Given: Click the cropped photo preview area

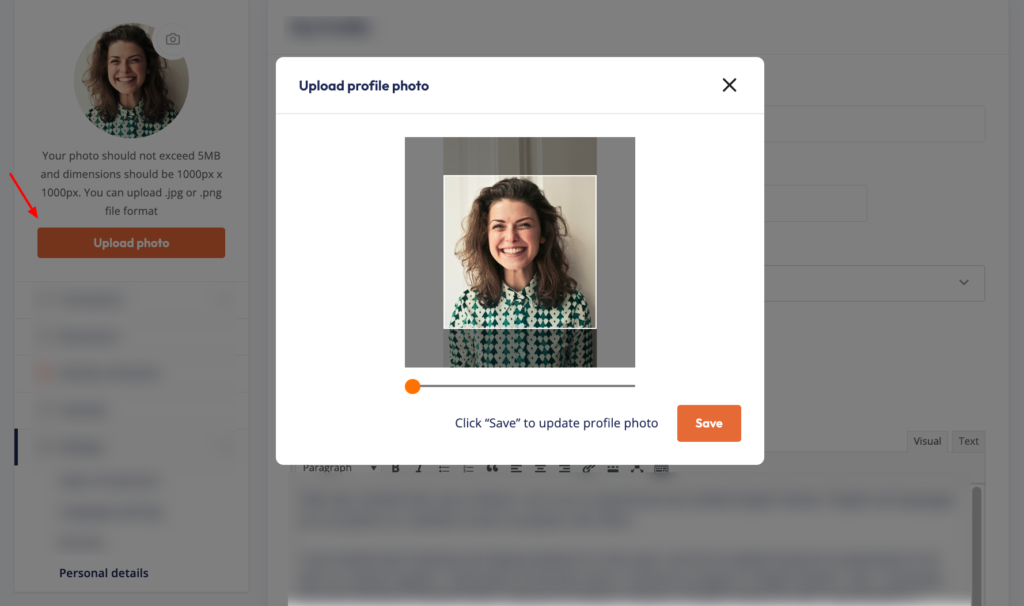Looking at the screenshot, I should click(x=519, y=251).
